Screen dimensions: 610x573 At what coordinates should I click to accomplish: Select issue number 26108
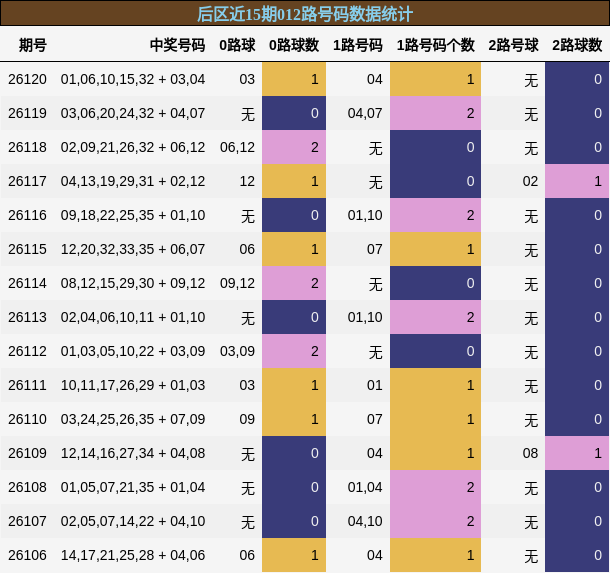pyautogui.click(x=27, y=487)
